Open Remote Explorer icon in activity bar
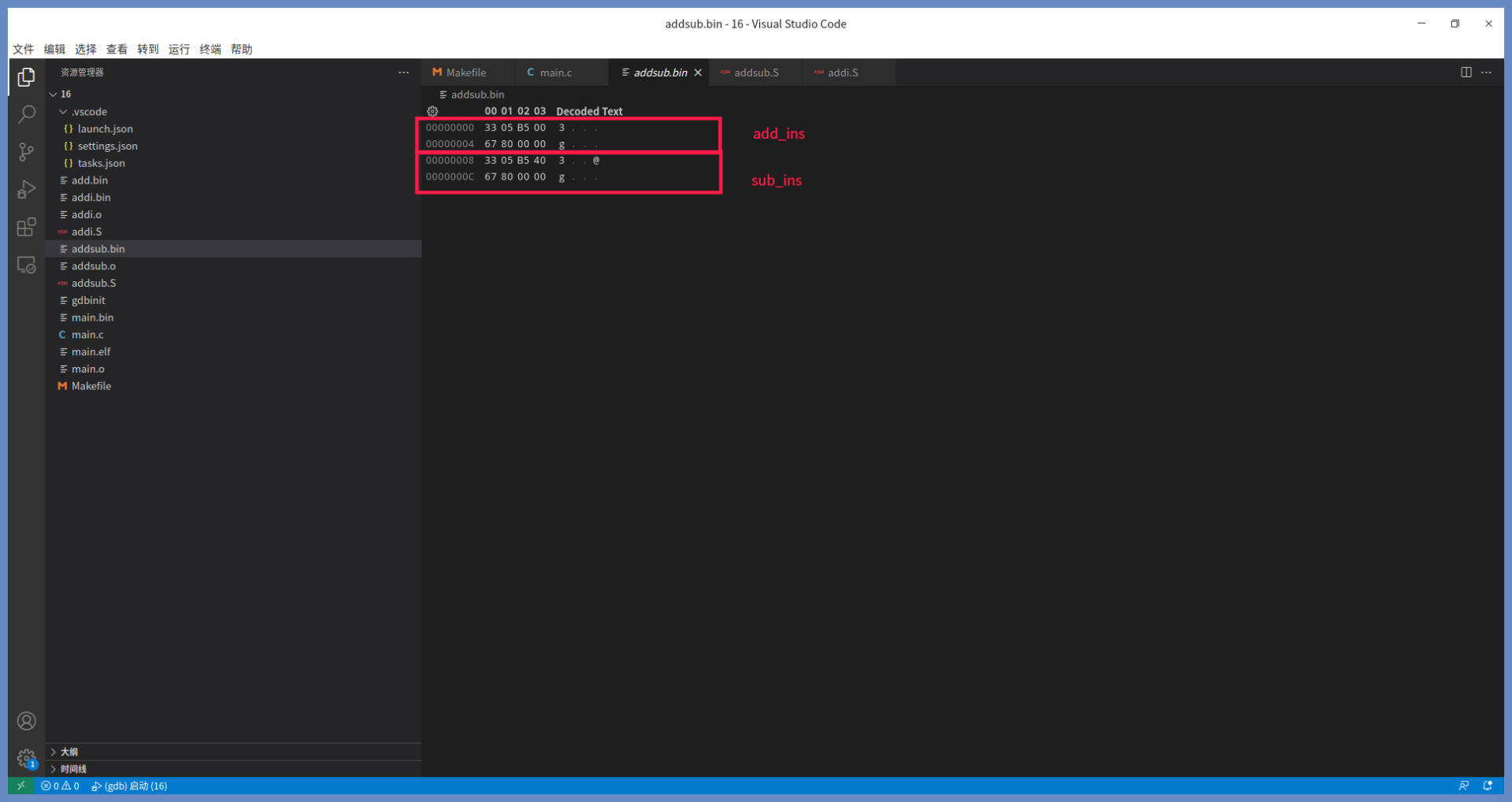 tap(26, 265)
